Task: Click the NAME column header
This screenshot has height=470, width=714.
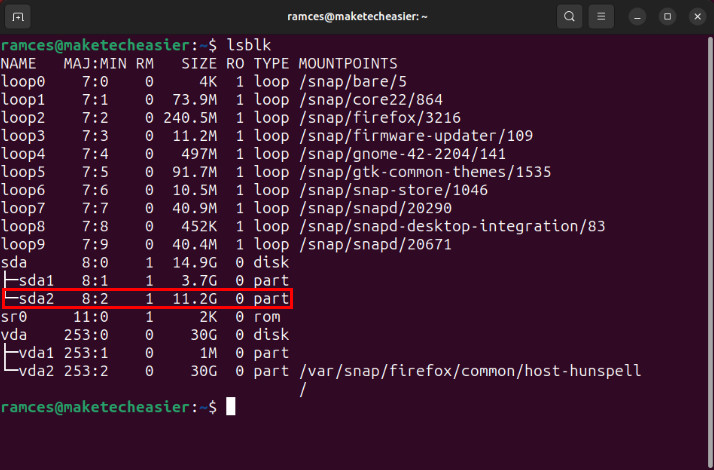Action: 18,64
